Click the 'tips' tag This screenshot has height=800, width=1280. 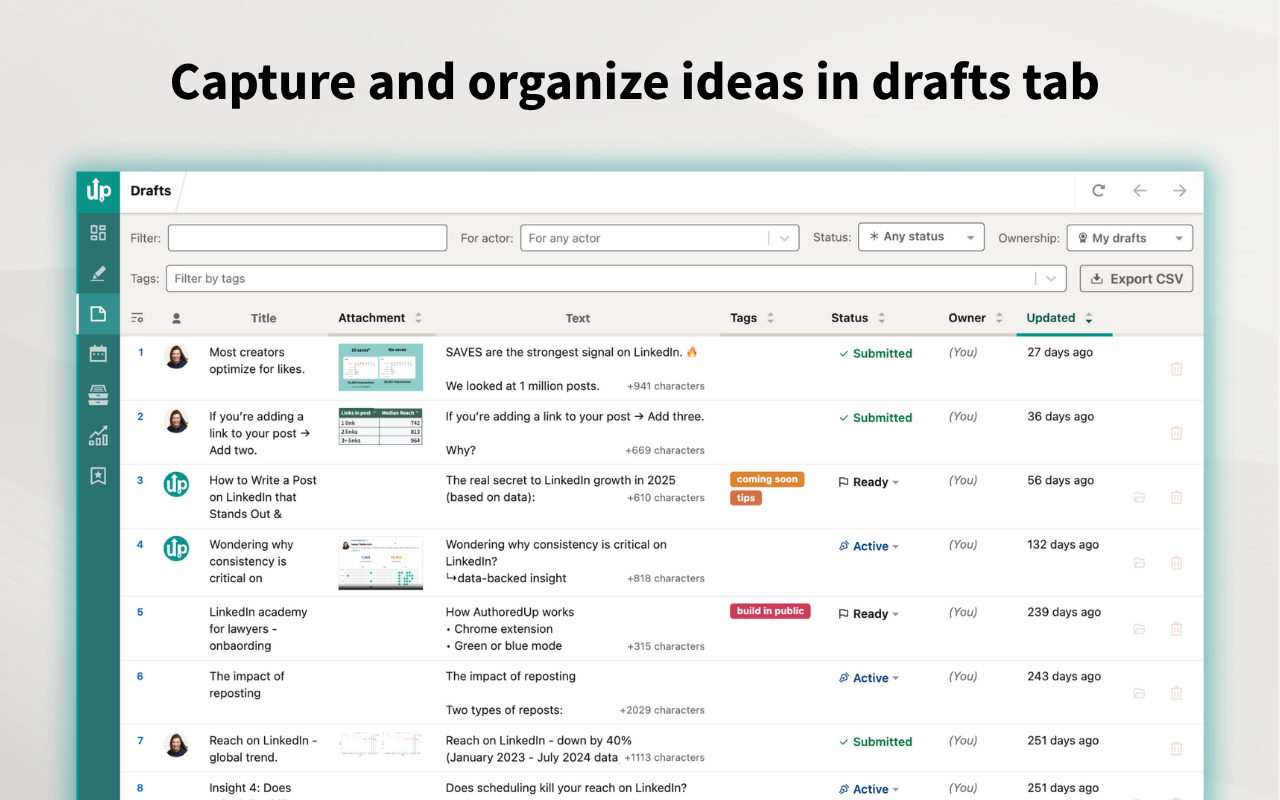pyautogui.click(x=746, y=498)
